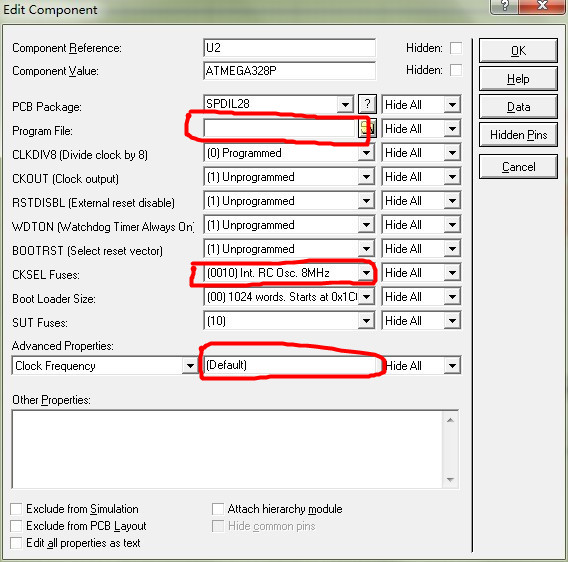Close the Edit Component dialog
Viewport: 568px width, 562px height.
tap(542, 6)
